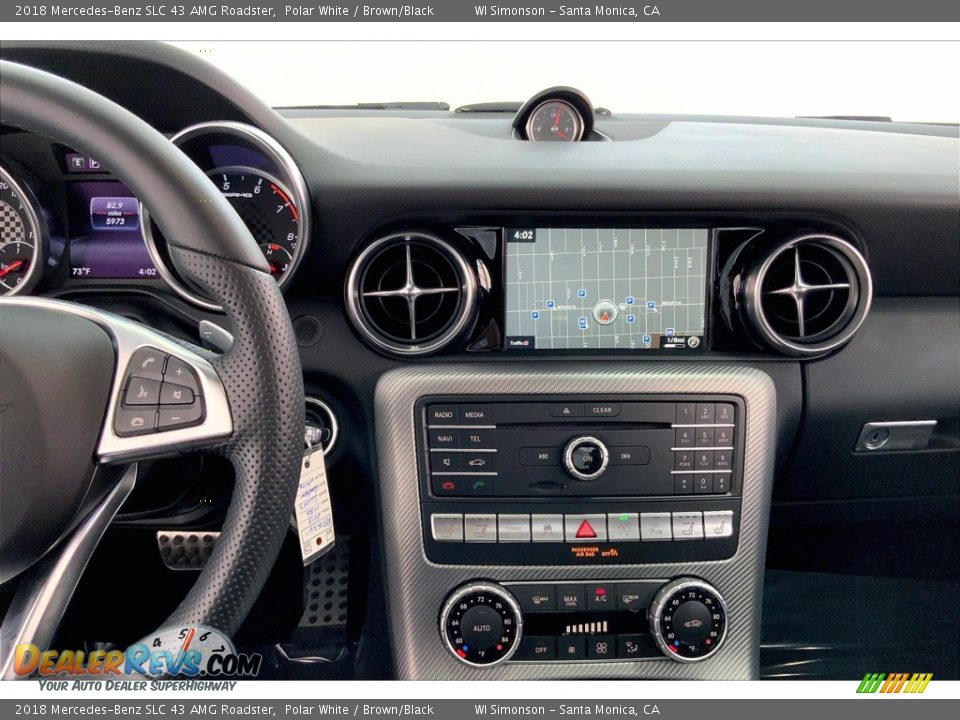Click the 5973 odometer reading in cluster
Image resolution: width=960 pixels, height=720 pixels.
pos(115,222)
